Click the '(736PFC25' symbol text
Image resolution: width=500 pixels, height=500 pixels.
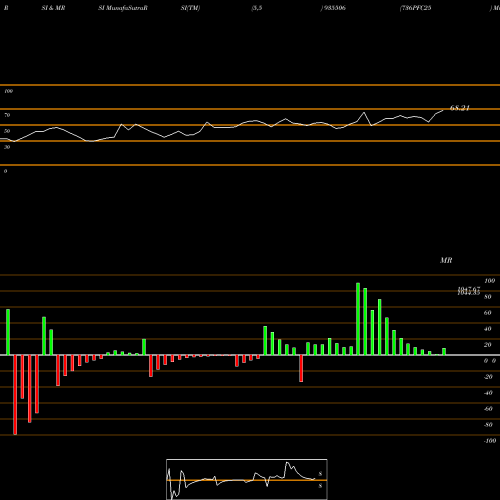pyautogui.click(x=415, y=8)
